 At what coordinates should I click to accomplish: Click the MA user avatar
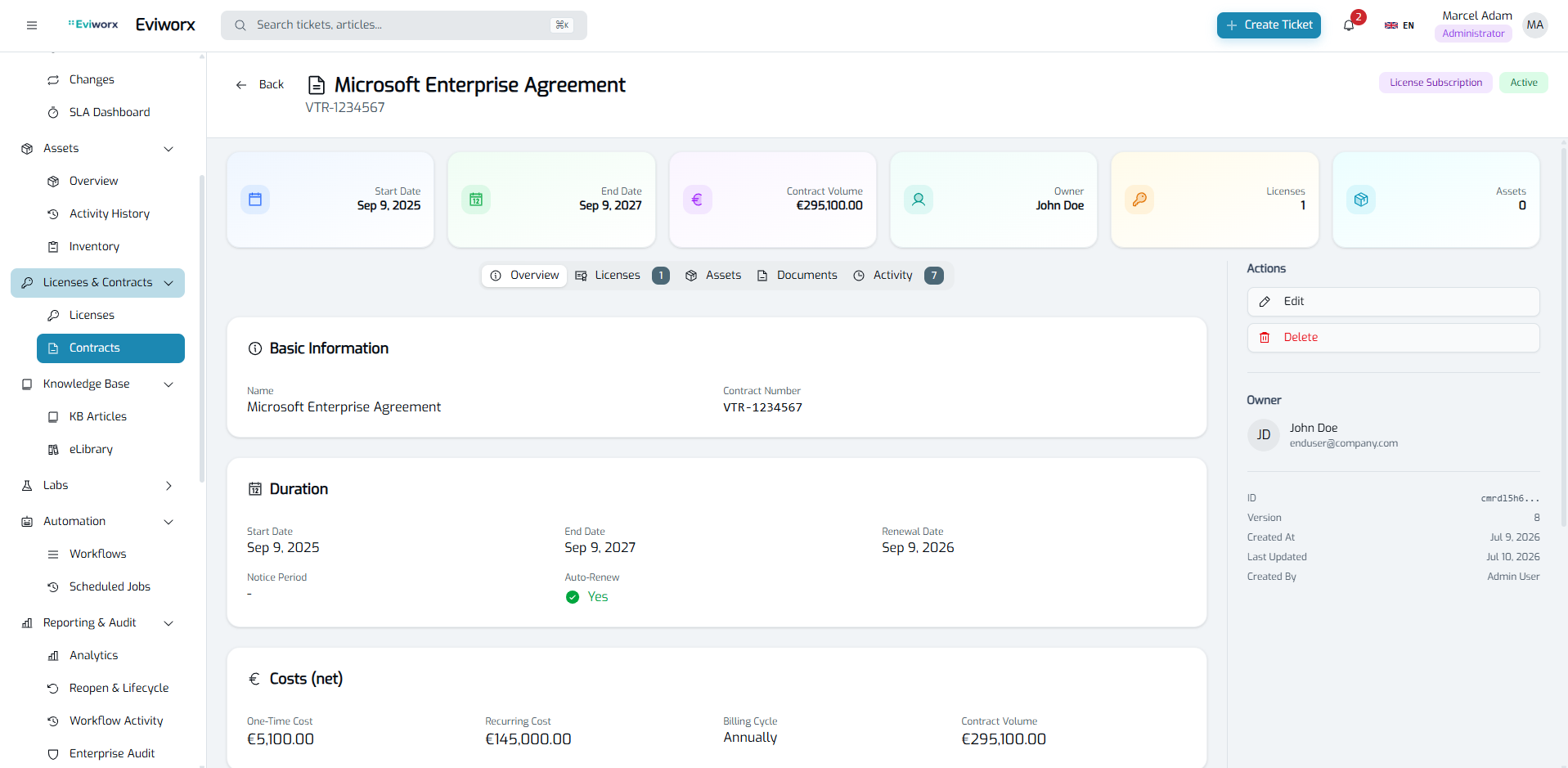click(x=1535, y=25)
